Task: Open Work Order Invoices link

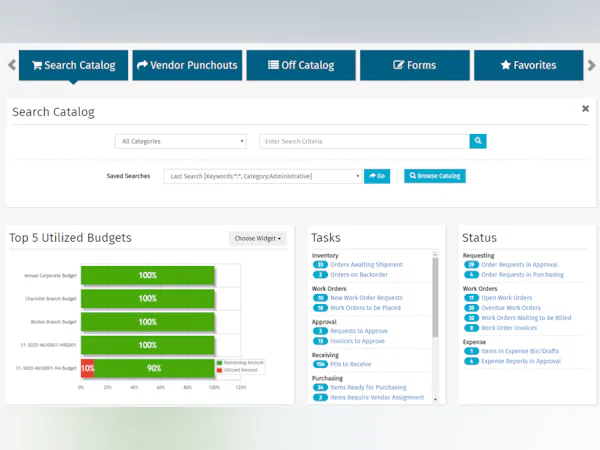Action: click(x=509, y=328)
